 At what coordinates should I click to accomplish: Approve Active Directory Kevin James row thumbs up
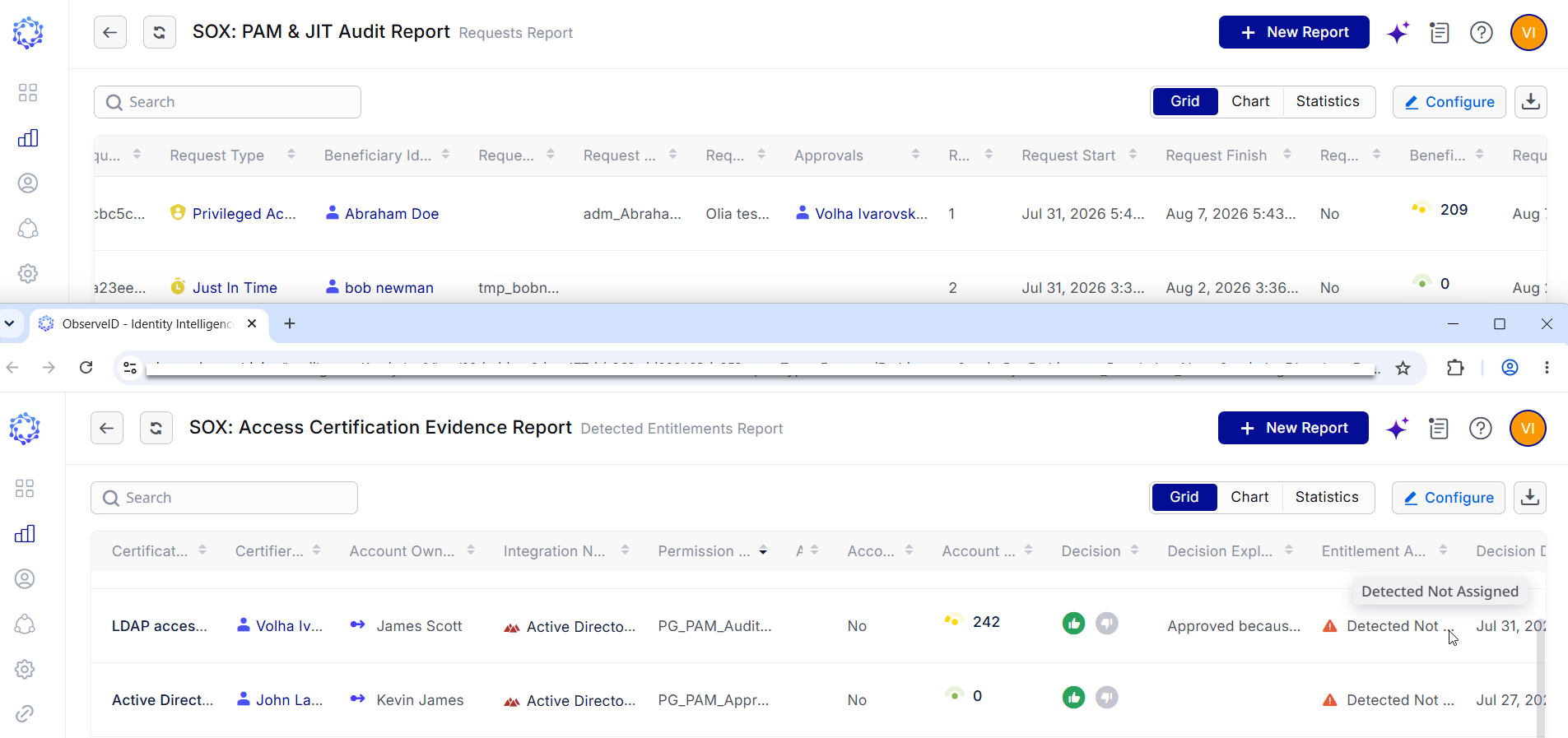tap(1073, 698)
